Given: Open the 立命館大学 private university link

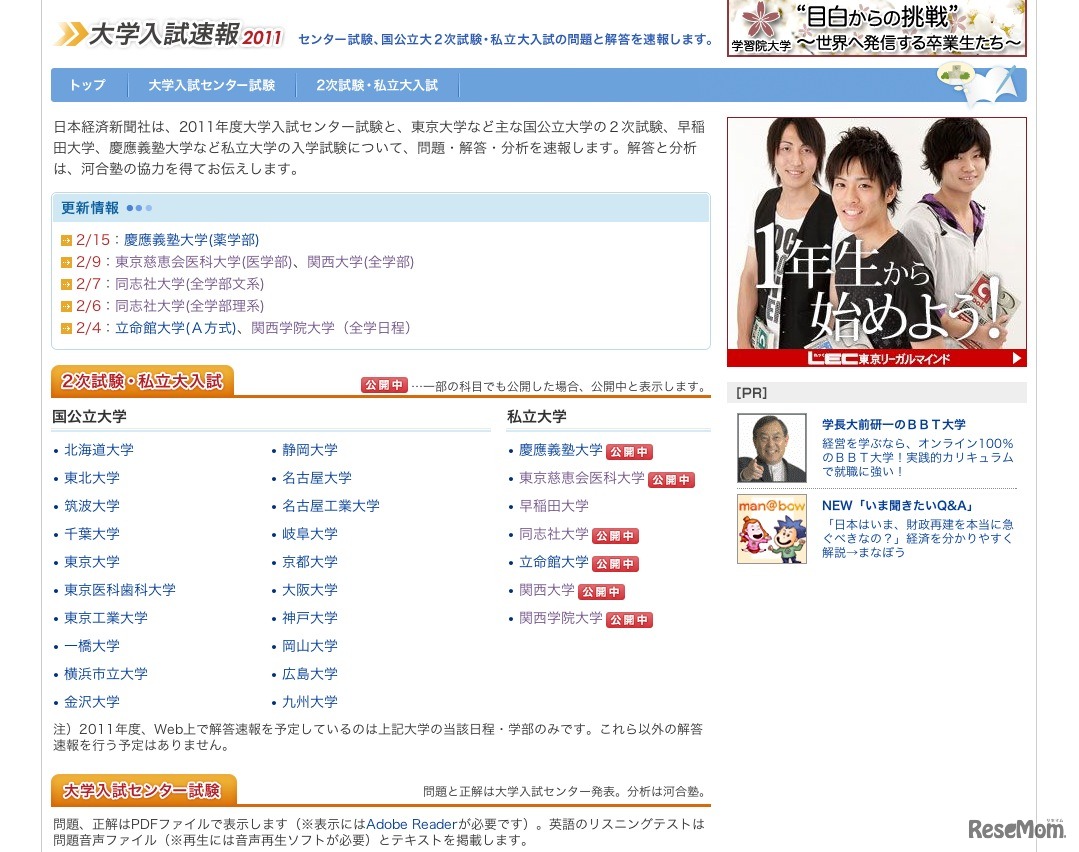Looking at the screenshot, I should pos(554,562).
